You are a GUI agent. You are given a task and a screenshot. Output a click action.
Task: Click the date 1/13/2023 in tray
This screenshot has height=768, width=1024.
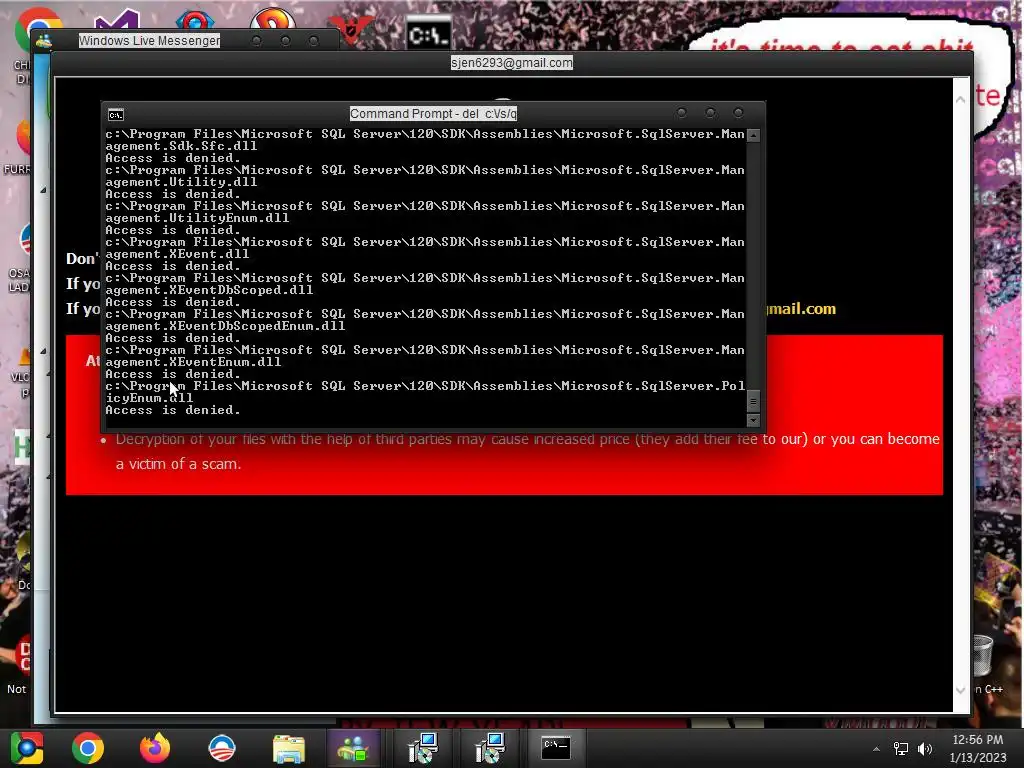[978, 758]
